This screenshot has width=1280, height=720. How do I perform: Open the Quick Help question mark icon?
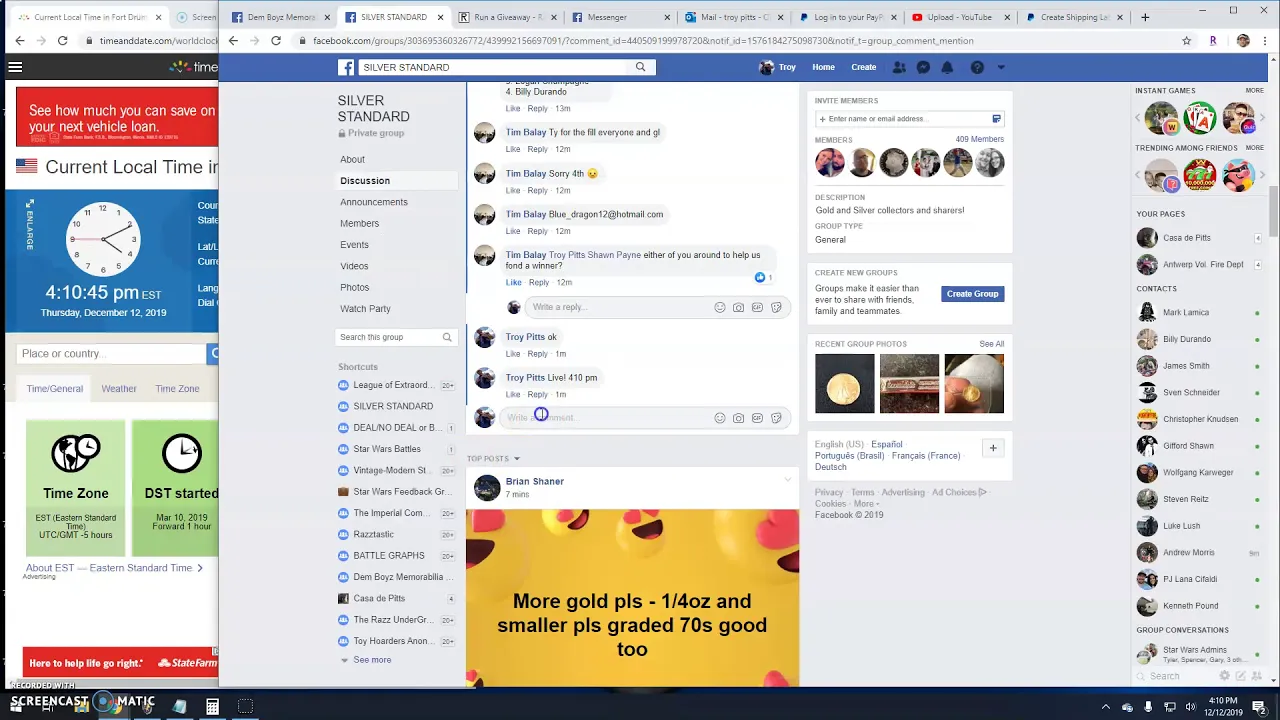tap(977, 67)
